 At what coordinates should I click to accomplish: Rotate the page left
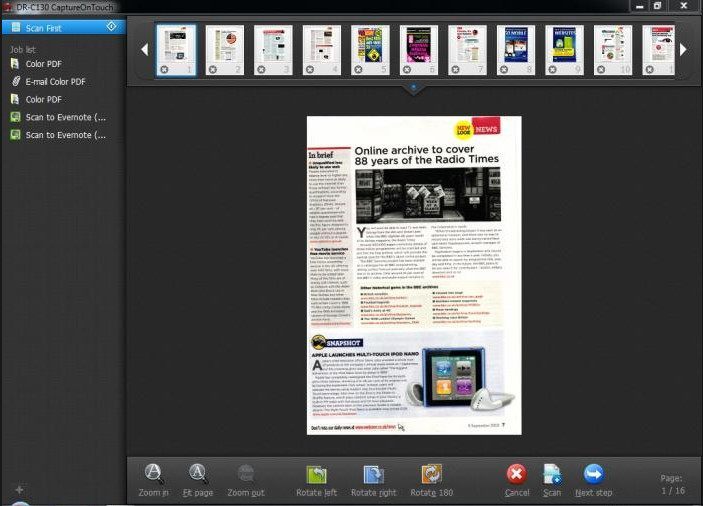pos(316,475)
